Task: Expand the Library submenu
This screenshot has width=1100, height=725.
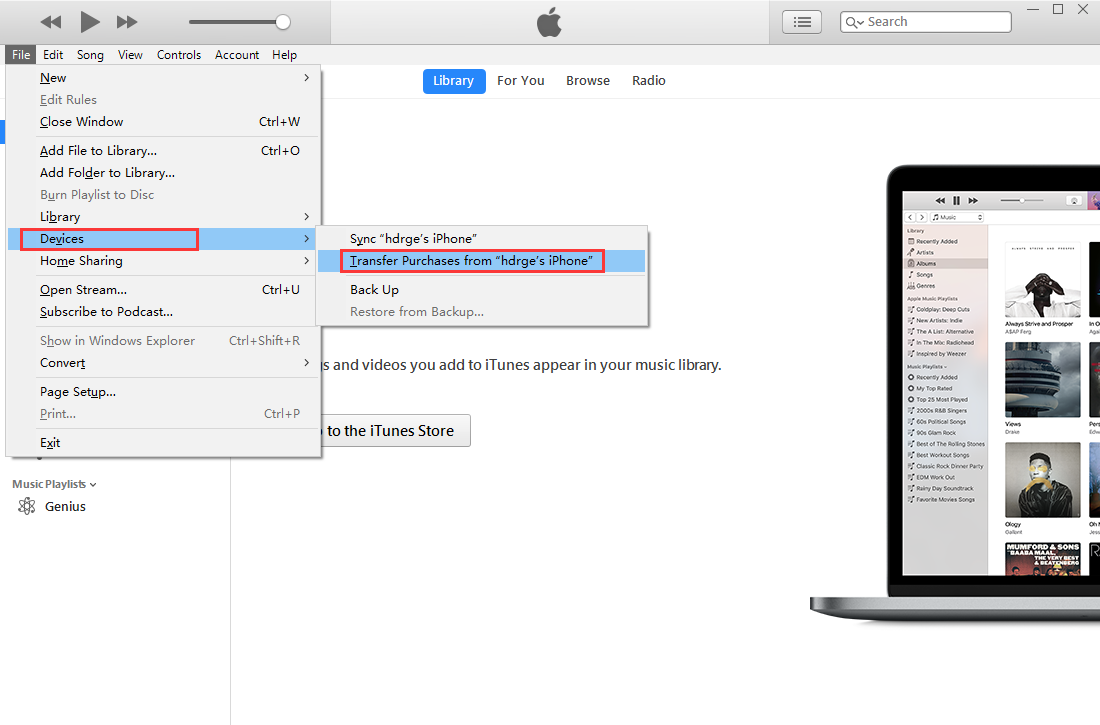Action: 163,216
